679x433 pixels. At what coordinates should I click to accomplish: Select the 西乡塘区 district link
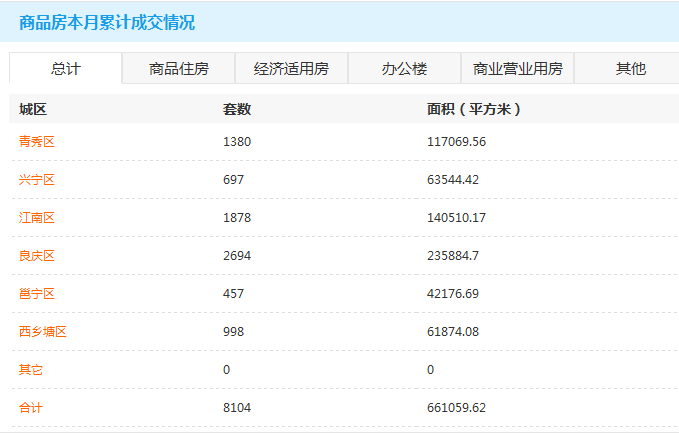point(43,332)
